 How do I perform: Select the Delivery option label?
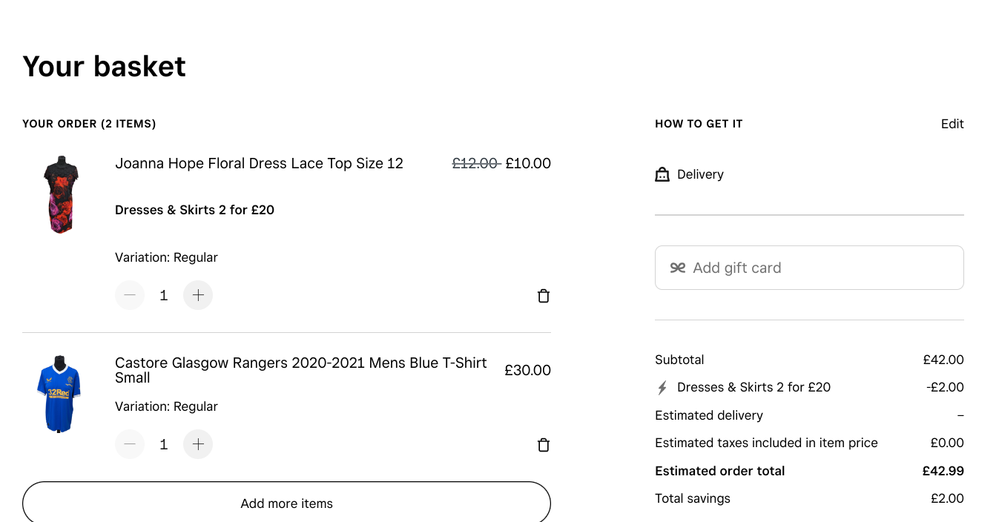700,174
